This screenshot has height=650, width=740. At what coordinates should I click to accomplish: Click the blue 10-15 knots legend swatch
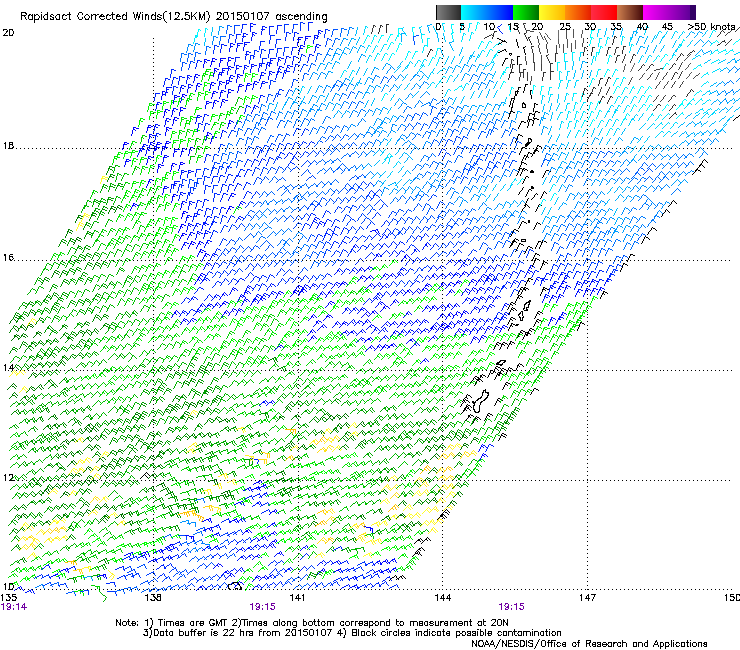coord(500,12)
